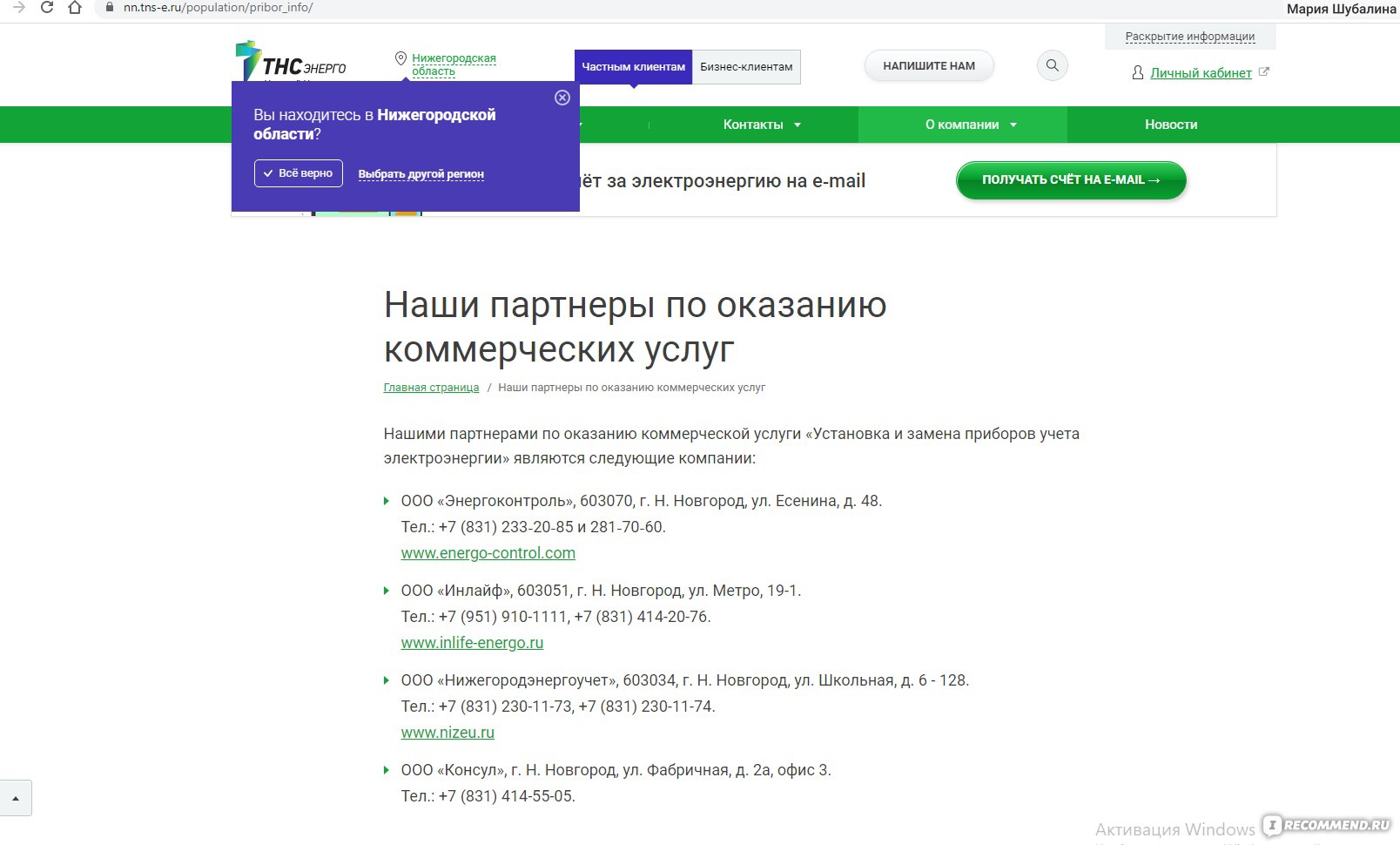Viewport: 1400px width, 845px height.
Task: Open www.inlife-energo.ru link
Action: pos(472,643)
